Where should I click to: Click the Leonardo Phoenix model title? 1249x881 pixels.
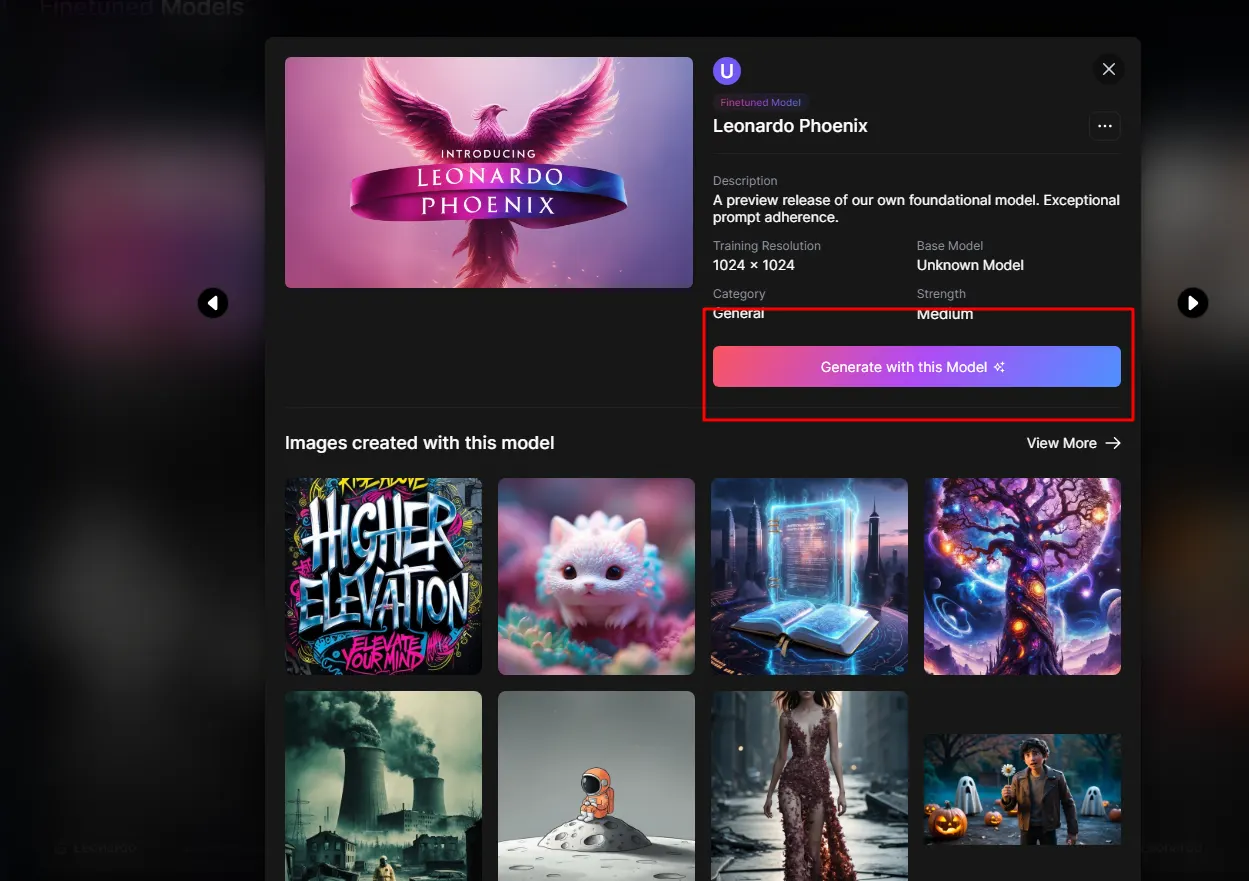click(790, 126)
